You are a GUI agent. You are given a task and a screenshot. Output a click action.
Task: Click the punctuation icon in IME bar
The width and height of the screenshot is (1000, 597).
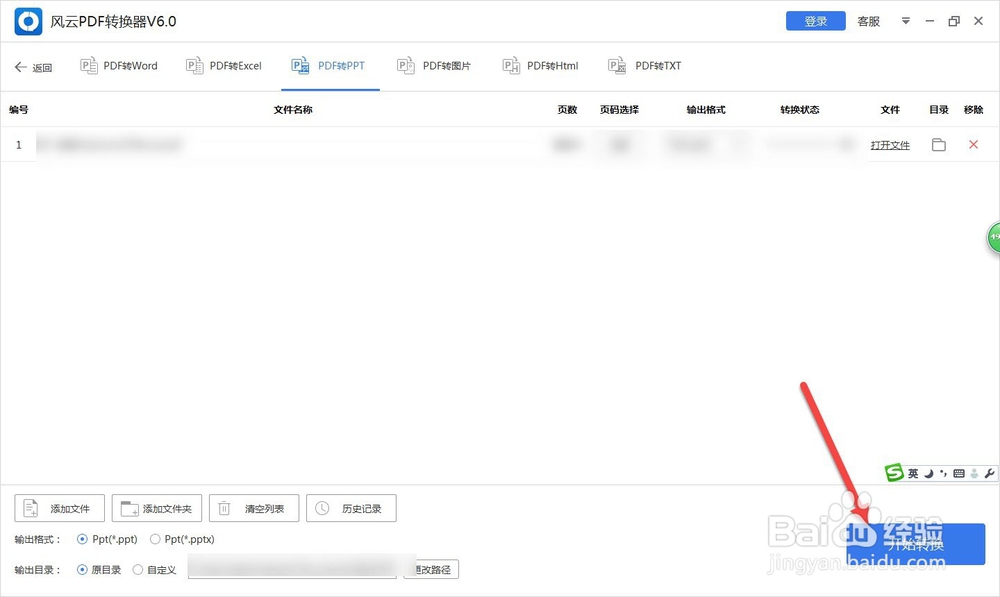pyautogui.click(x=943, y=473)
